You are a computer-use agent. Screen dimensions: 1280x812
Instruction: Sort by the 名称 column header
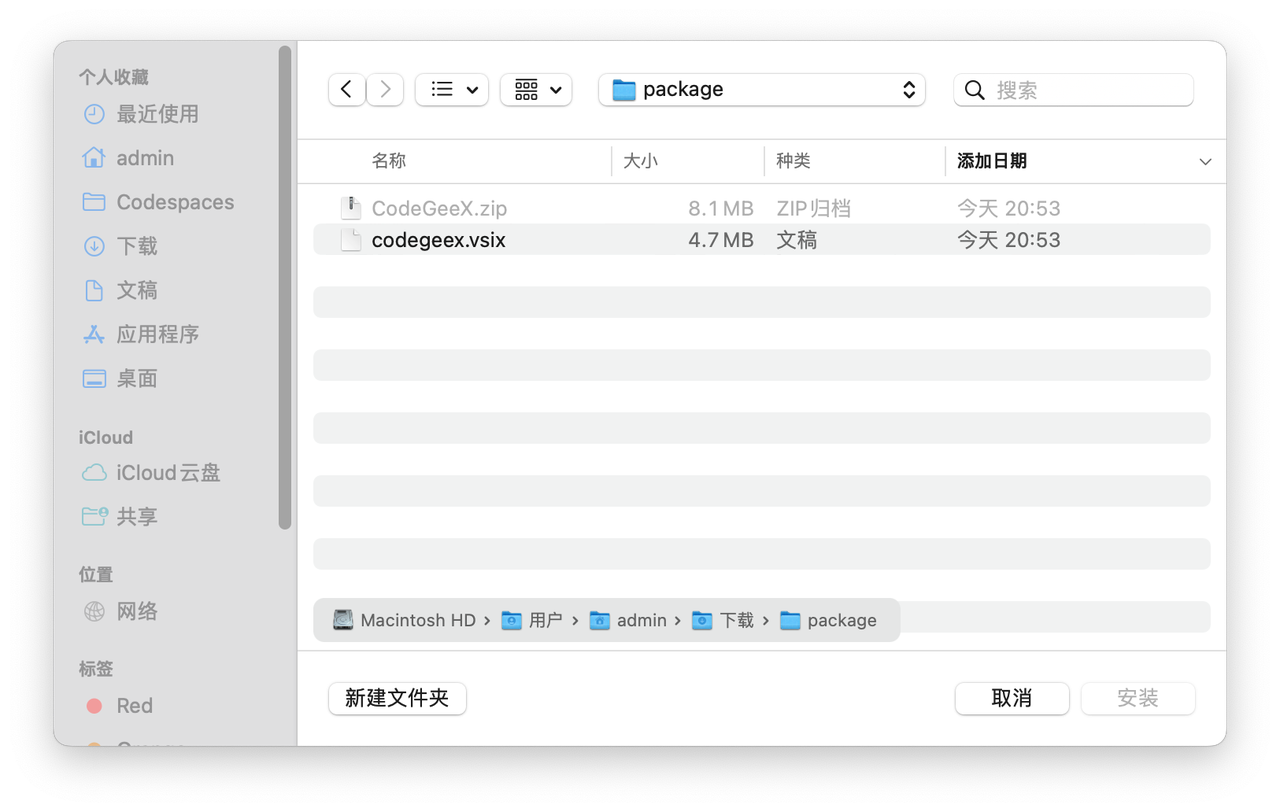(x=389, y=161)
